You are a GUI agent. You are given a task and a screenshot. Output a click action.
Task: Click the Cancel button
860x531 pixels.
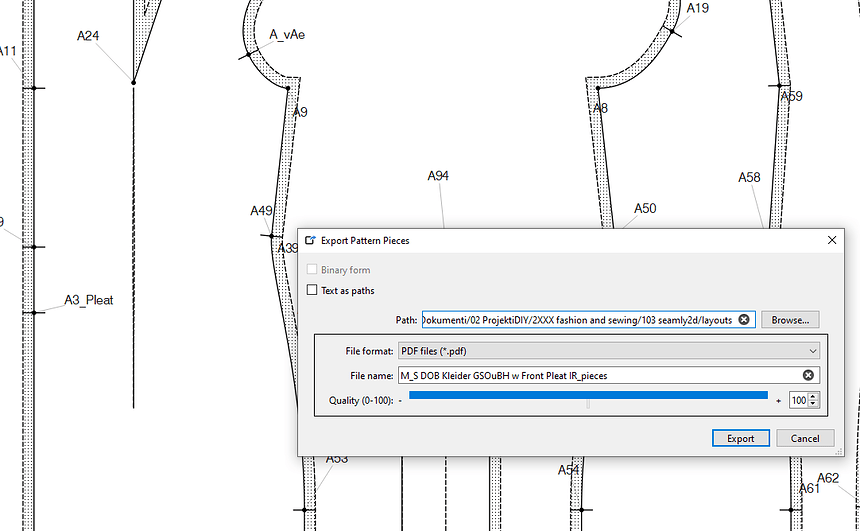tap(805, 438)
